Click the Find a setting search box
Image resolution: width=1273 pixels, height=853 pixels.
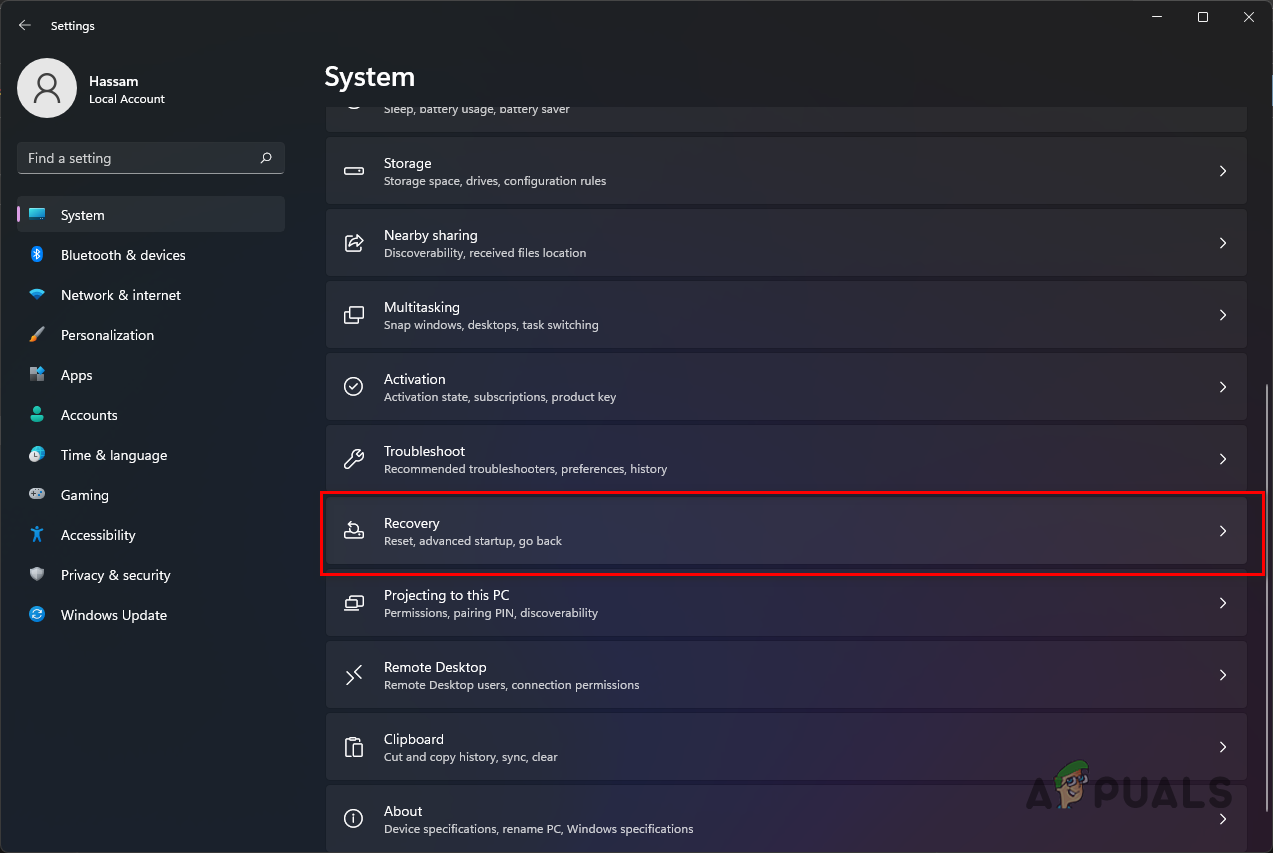click(150, 158)
